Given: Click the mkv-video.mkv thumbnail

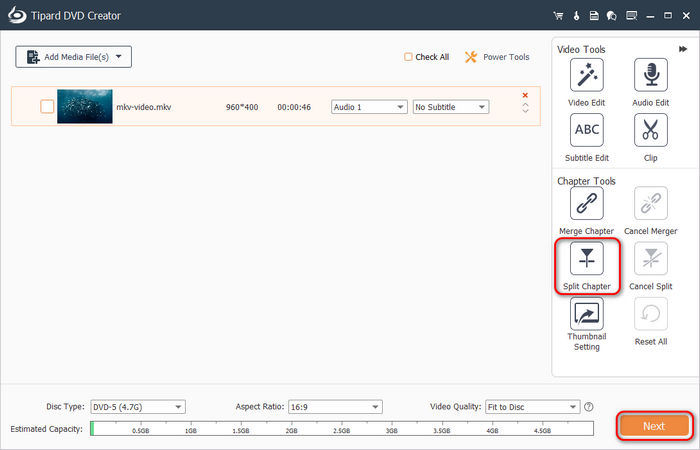Looking at the screenshot, I should pyautogui.click(x=85, y=106).
